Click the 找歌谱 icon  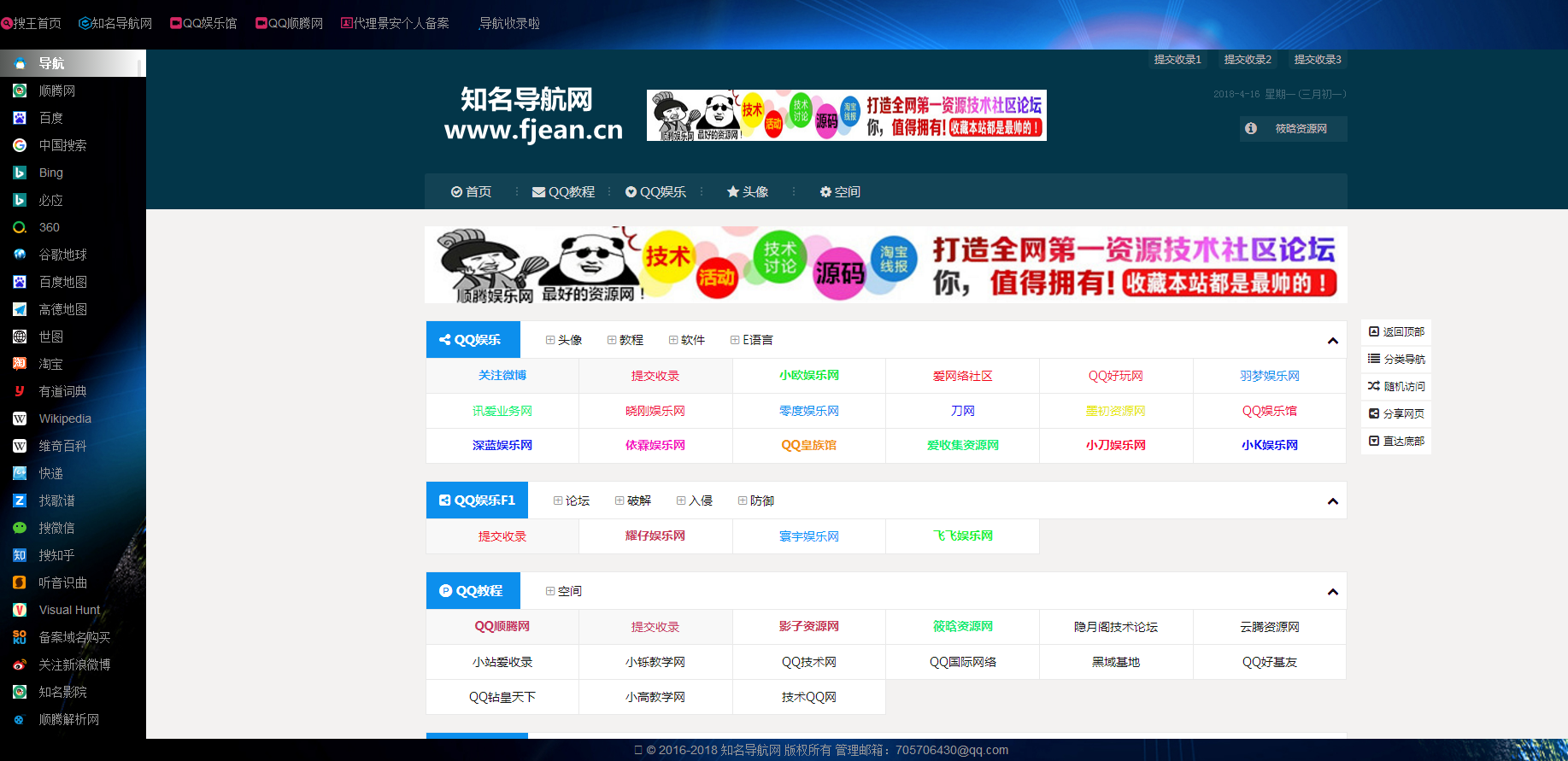(20, 501)
